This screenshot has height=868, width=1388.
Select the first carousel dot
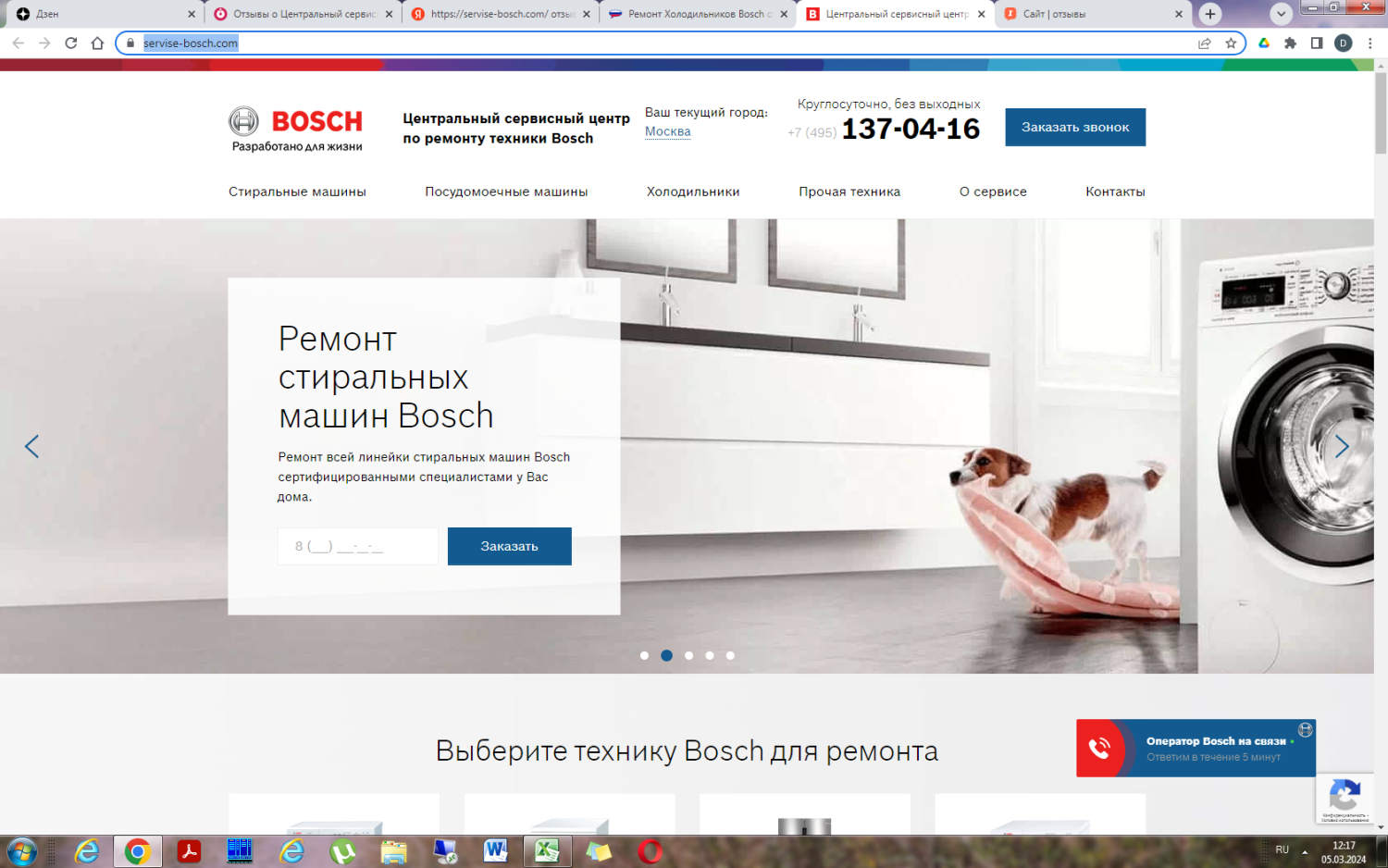(644, 655)
